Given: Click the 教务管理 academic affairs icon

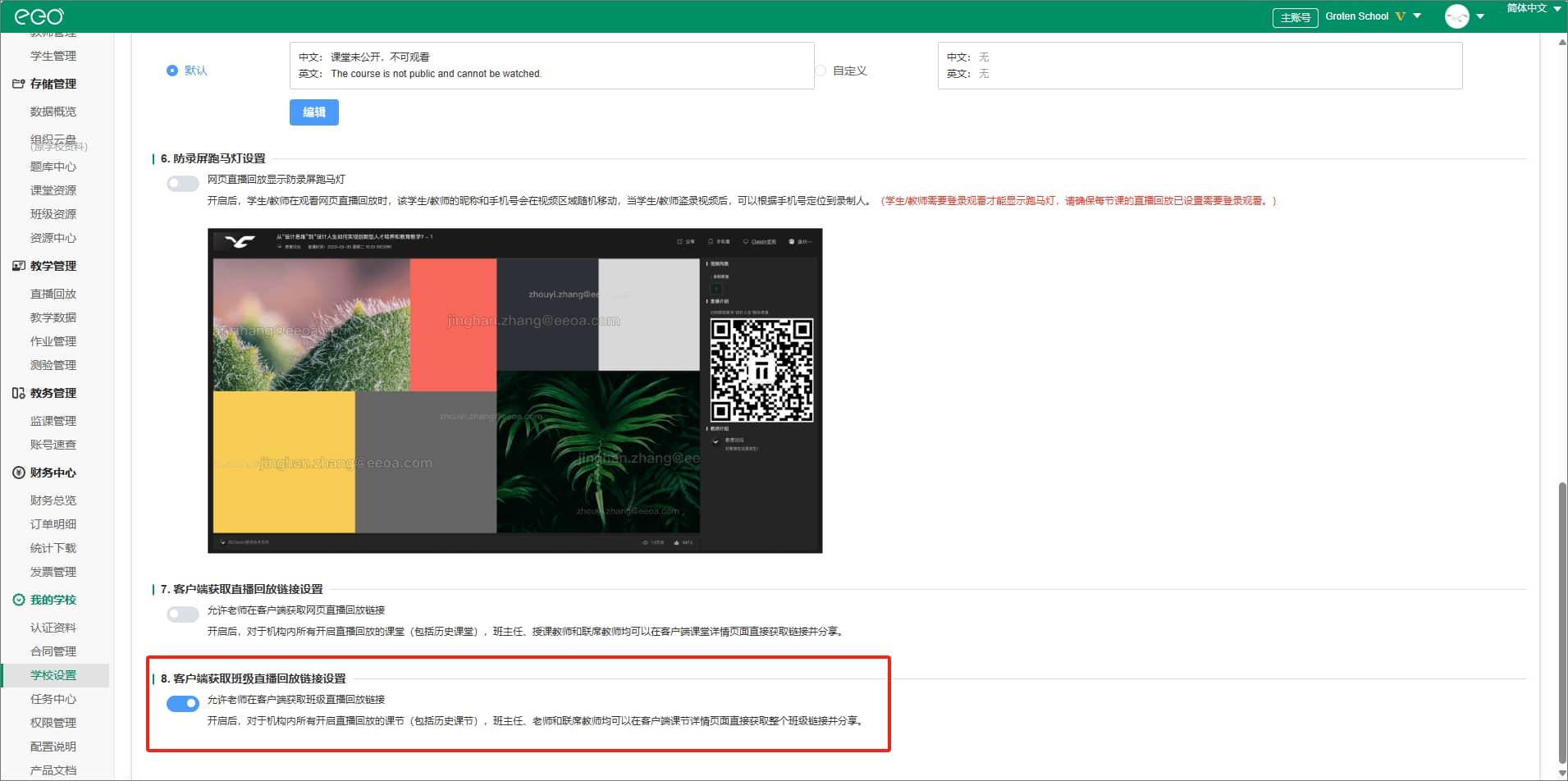Looking at the screenshot, I should point(18,393).
